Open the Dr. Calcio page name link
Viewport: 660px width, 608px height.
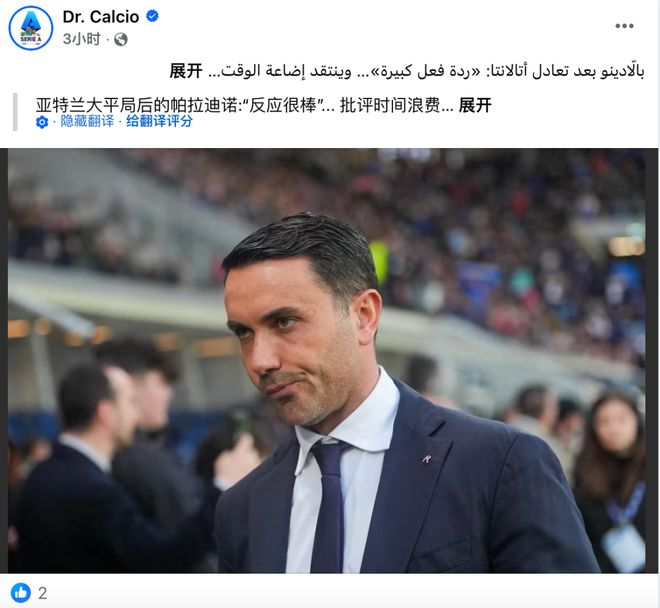tap(101, 17)
